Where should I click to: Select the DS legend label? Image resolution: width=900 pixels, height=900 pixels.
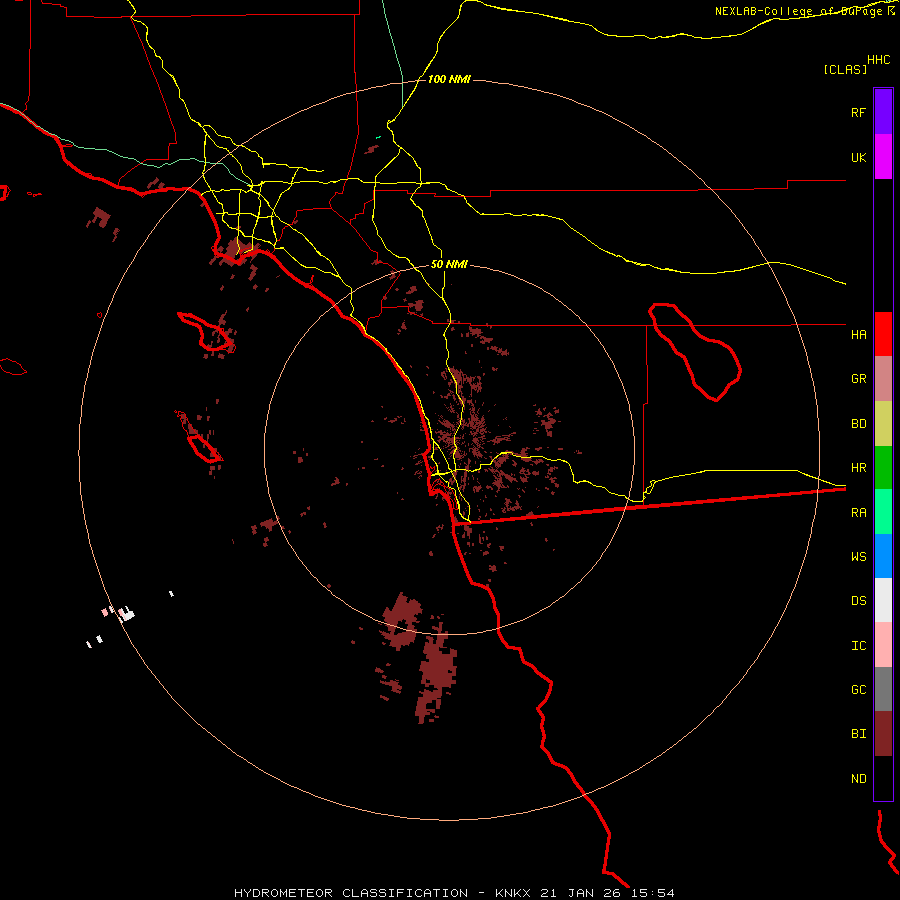point(859,601)
